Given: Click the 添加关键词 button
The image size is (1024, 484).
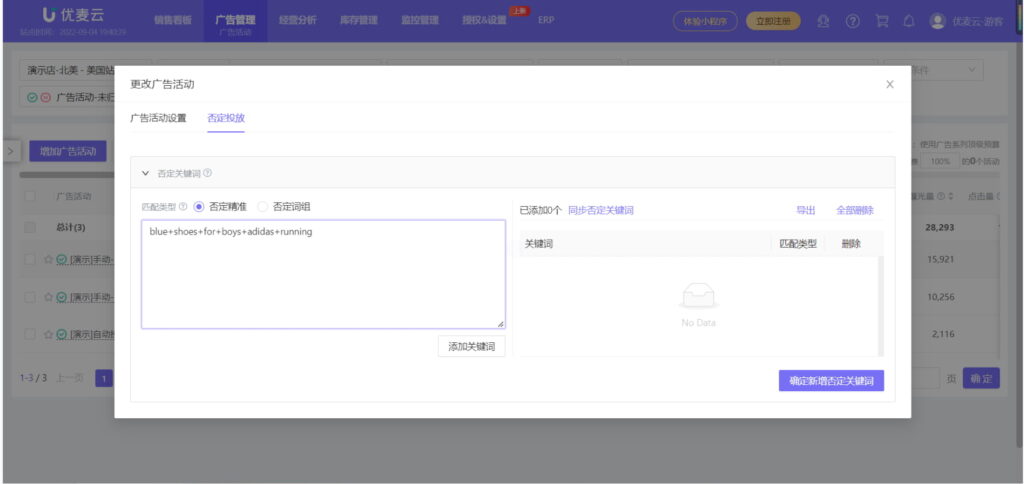Looking at the screenshot, I should point(471,346).
